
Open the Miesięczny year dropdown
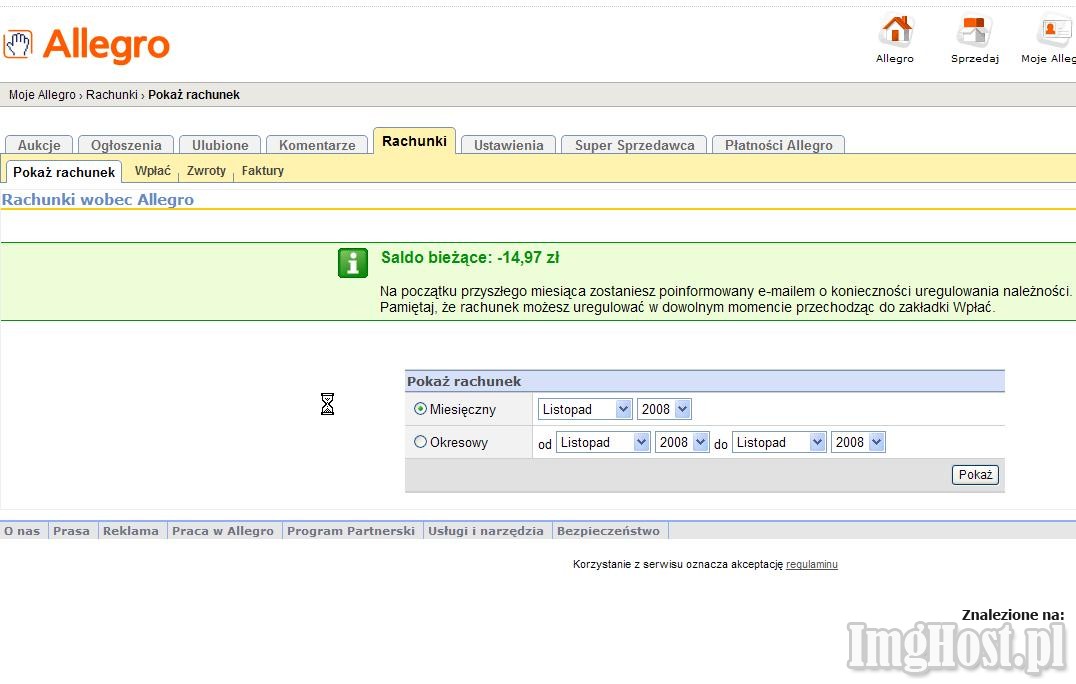664,409
